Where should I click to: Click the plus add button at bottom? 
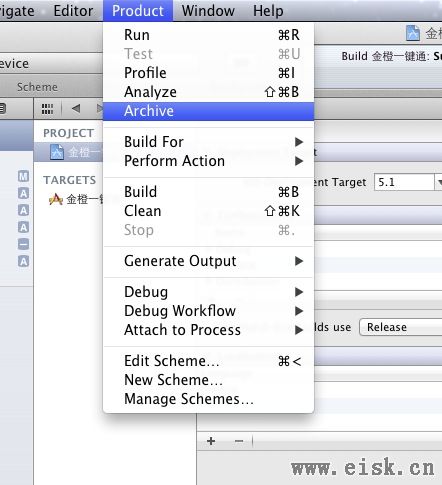pos(211,441)
